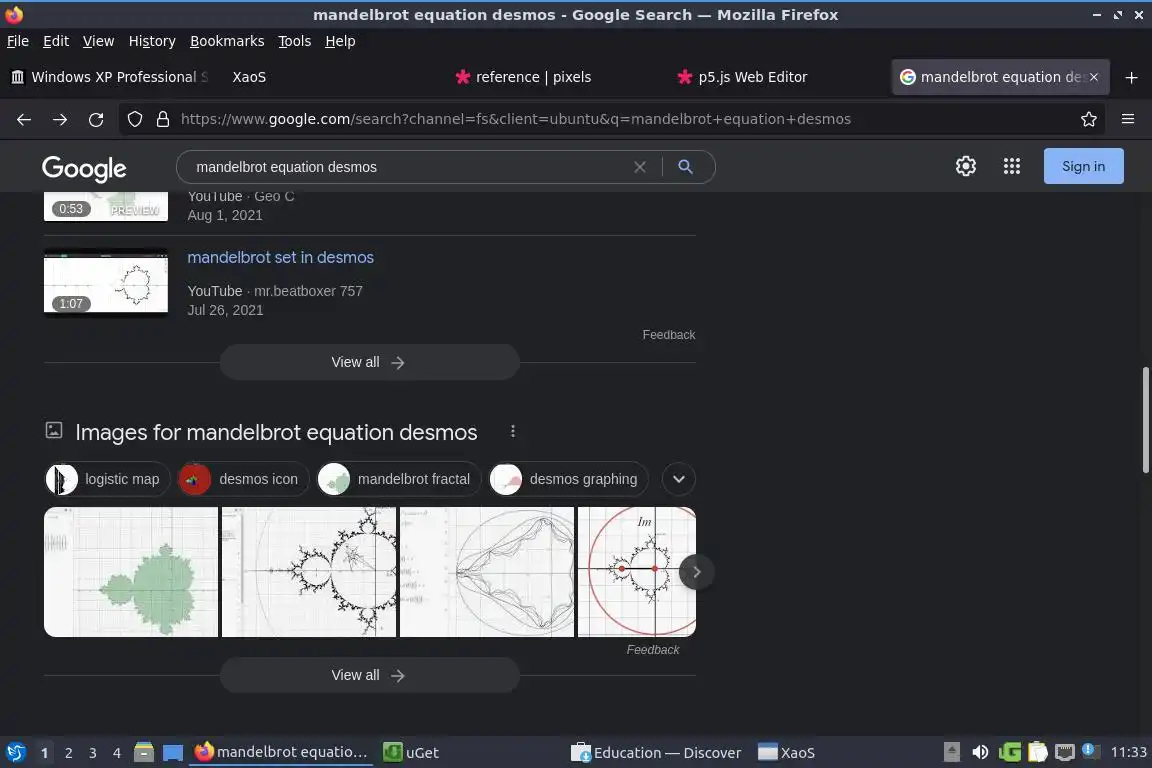Clear the Google search box text
The width and height of the screenshot is (1152, 768).
pos(640,167)
